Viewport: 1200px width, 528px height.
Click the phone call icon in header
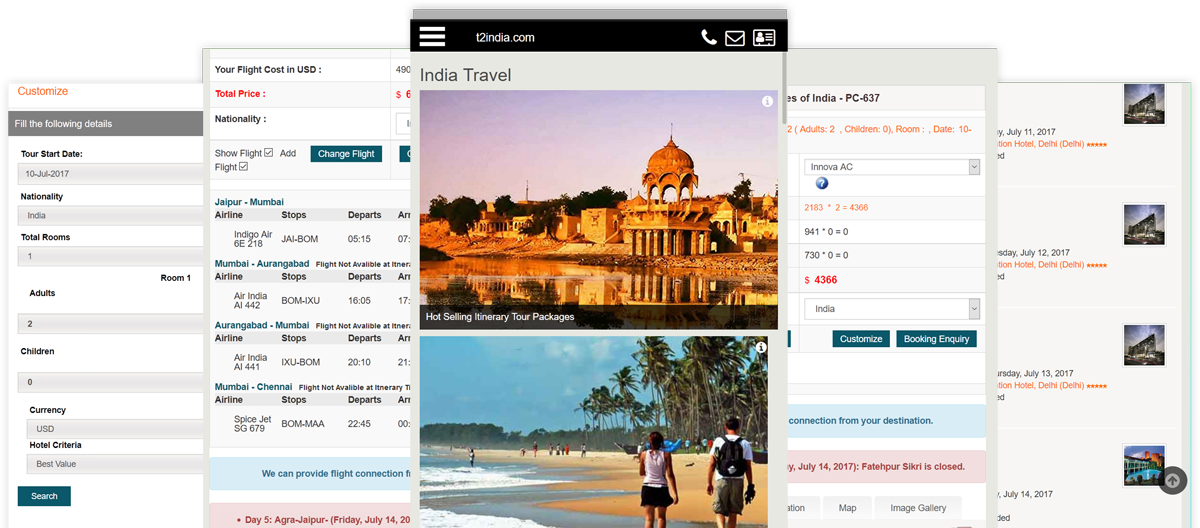coord(708,37)
